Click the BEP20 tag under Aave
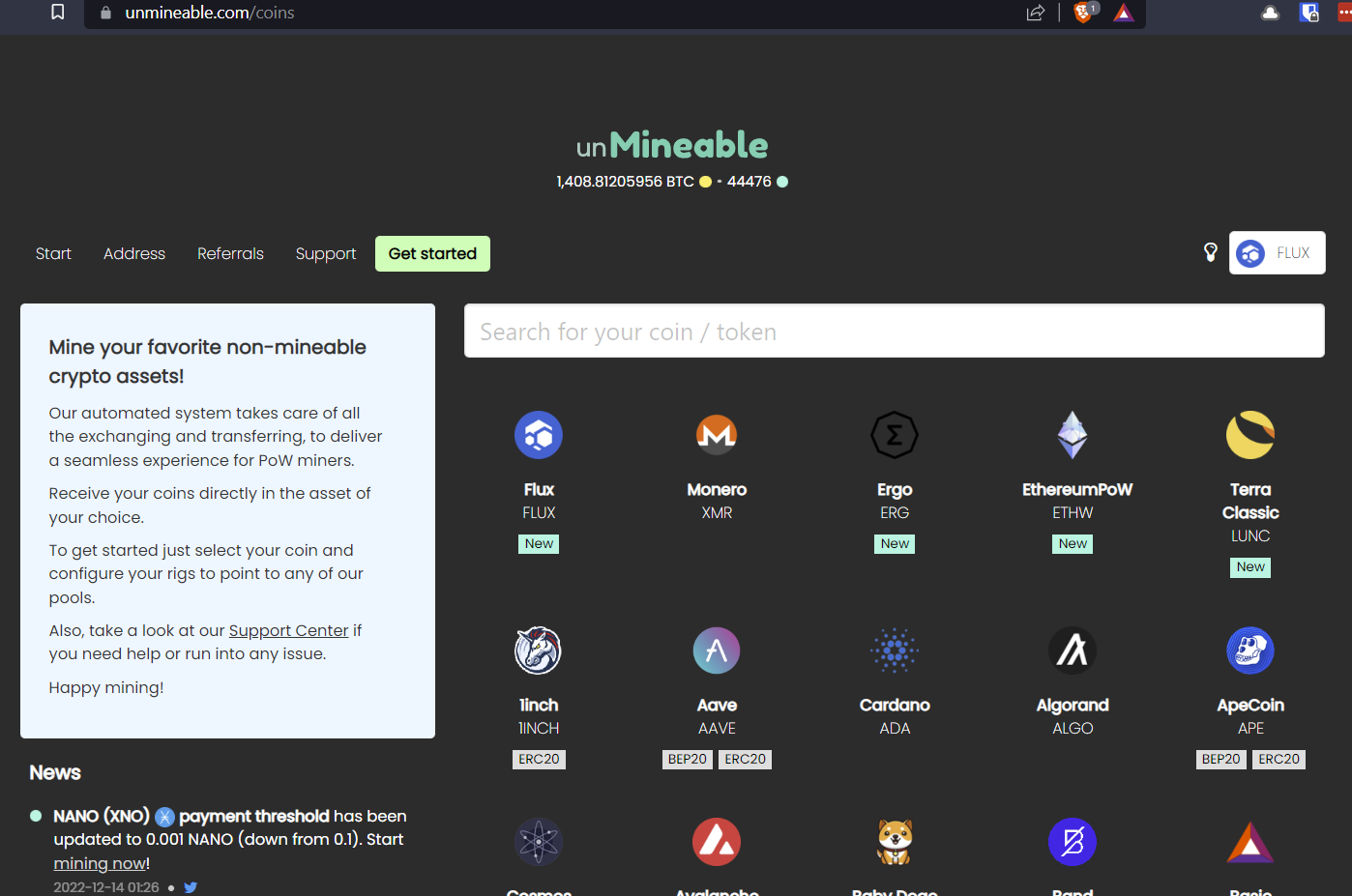Image resolution: width=1352 pixels, height=896 pixels. (688, 760)
